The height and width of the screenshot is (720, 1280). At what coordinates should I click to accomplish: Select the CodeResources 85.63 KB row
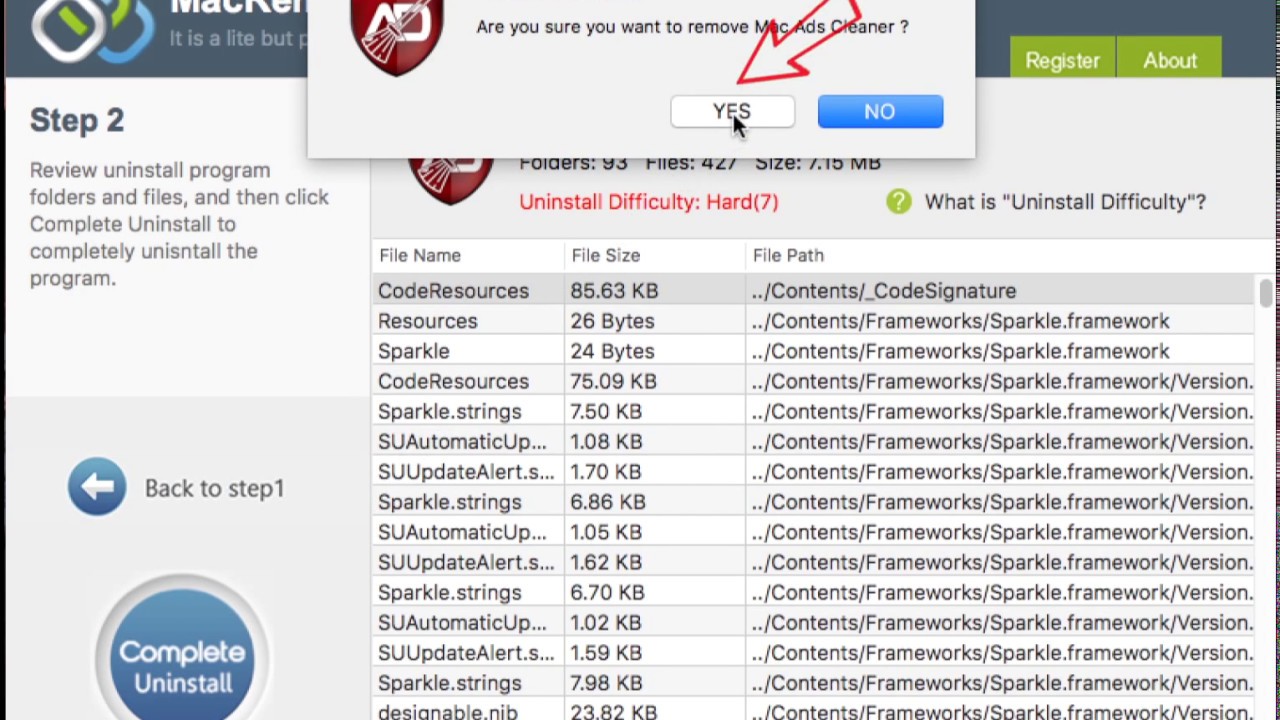pos(815,291)
